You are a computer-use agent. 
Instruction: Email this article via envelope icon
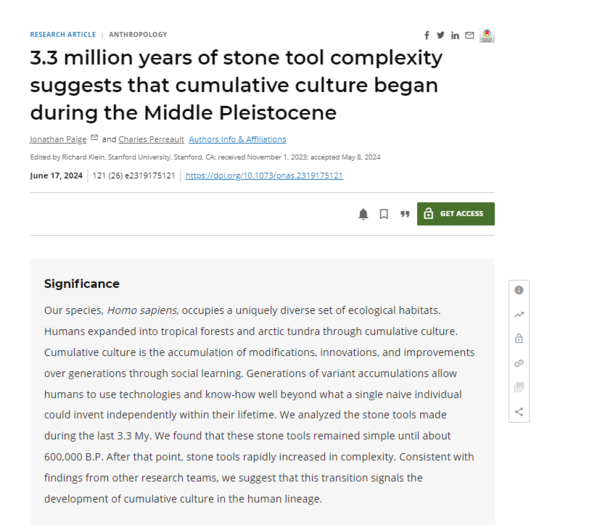(469, 35)
